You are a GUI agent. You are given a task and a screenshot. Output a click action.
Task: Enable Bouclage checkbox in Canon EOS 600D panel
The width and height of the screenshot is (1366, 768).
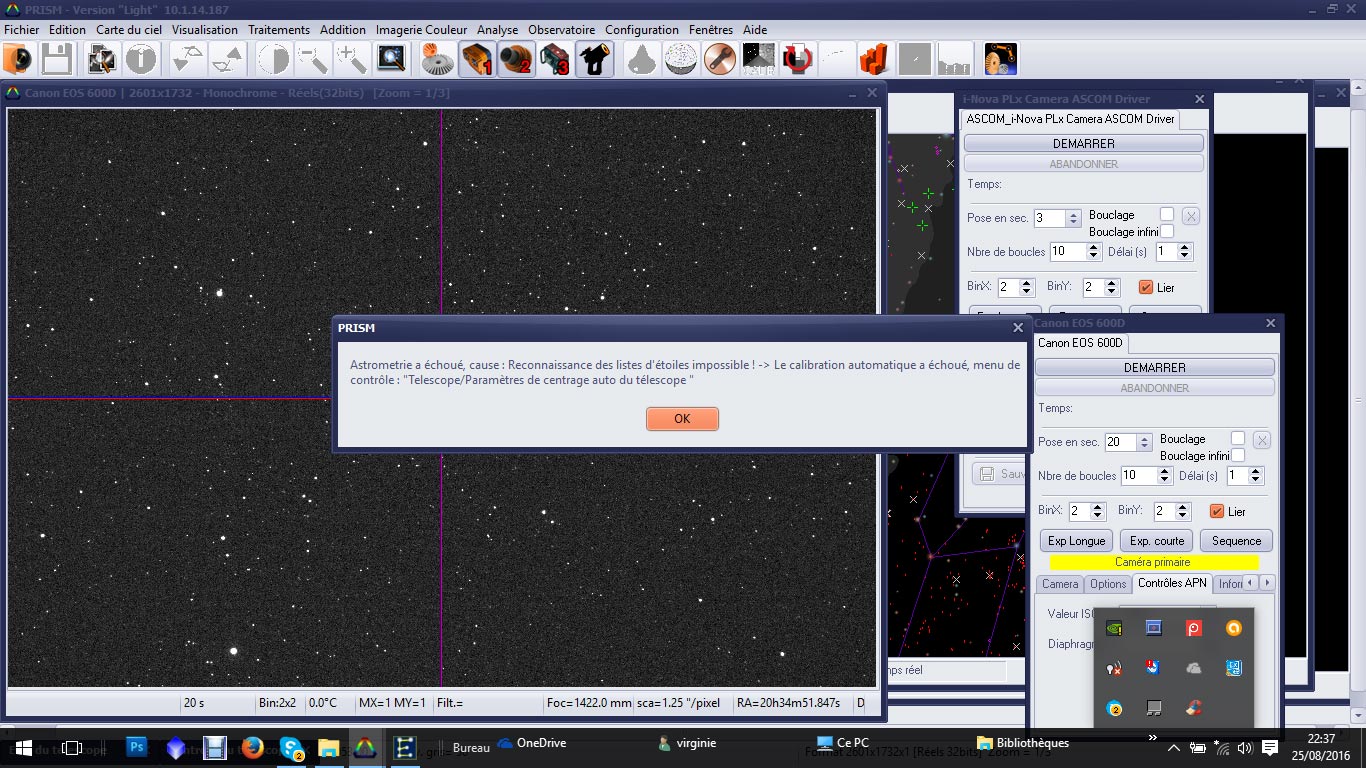[1238, 439]
